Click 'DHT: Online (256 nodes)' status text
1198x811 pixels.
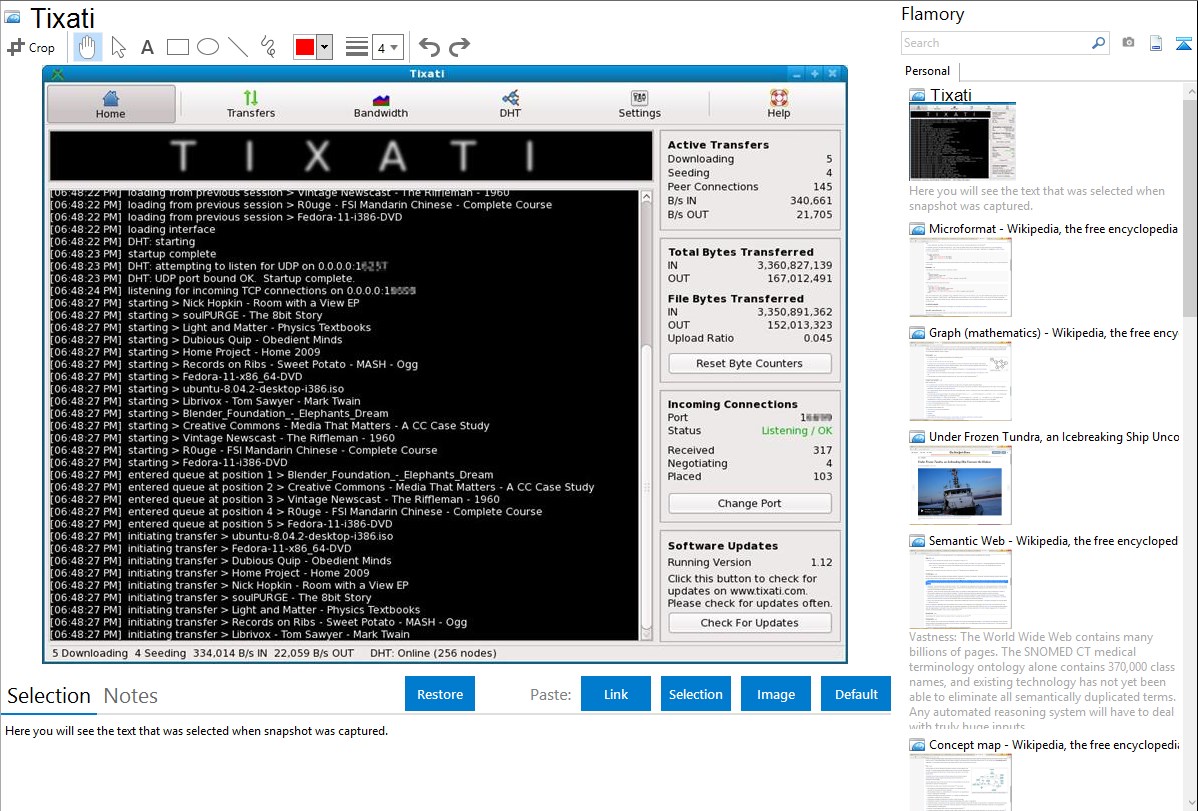point(433,653)
